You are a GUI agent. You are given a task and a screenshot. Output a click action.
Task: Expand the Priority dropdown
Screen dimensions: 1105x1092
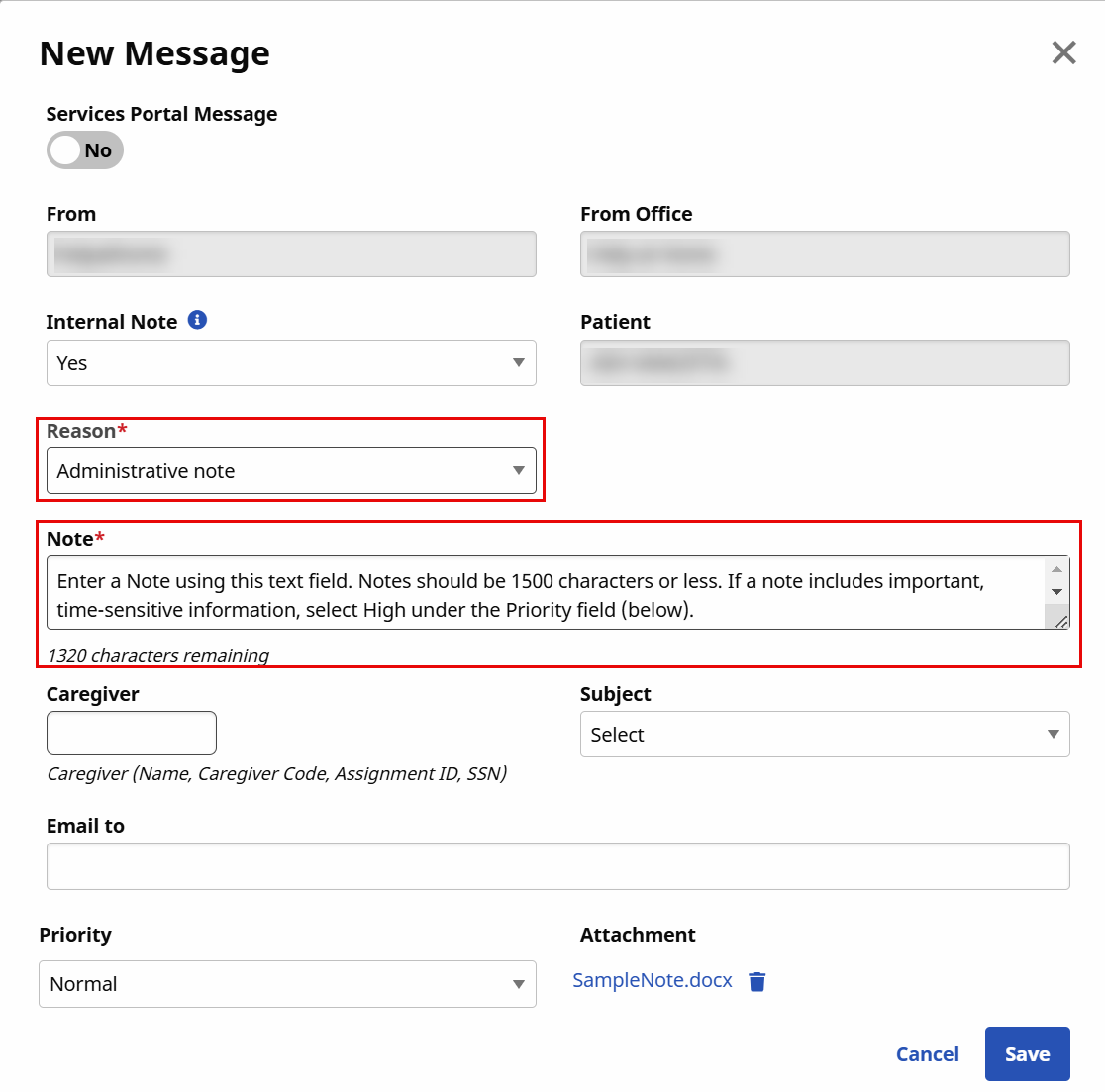(x=287, y=984)
